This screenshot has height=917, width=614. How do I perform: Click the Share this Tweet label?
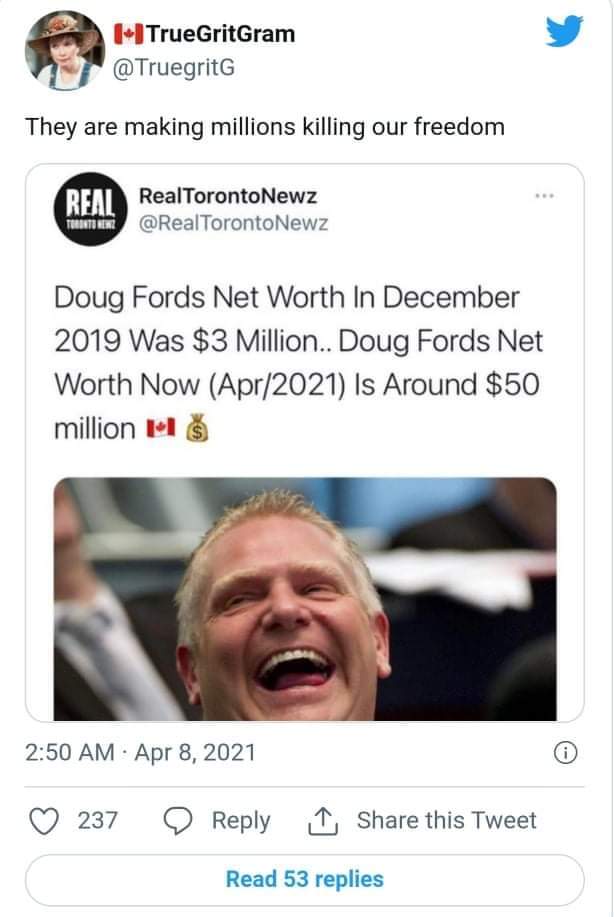447,821
